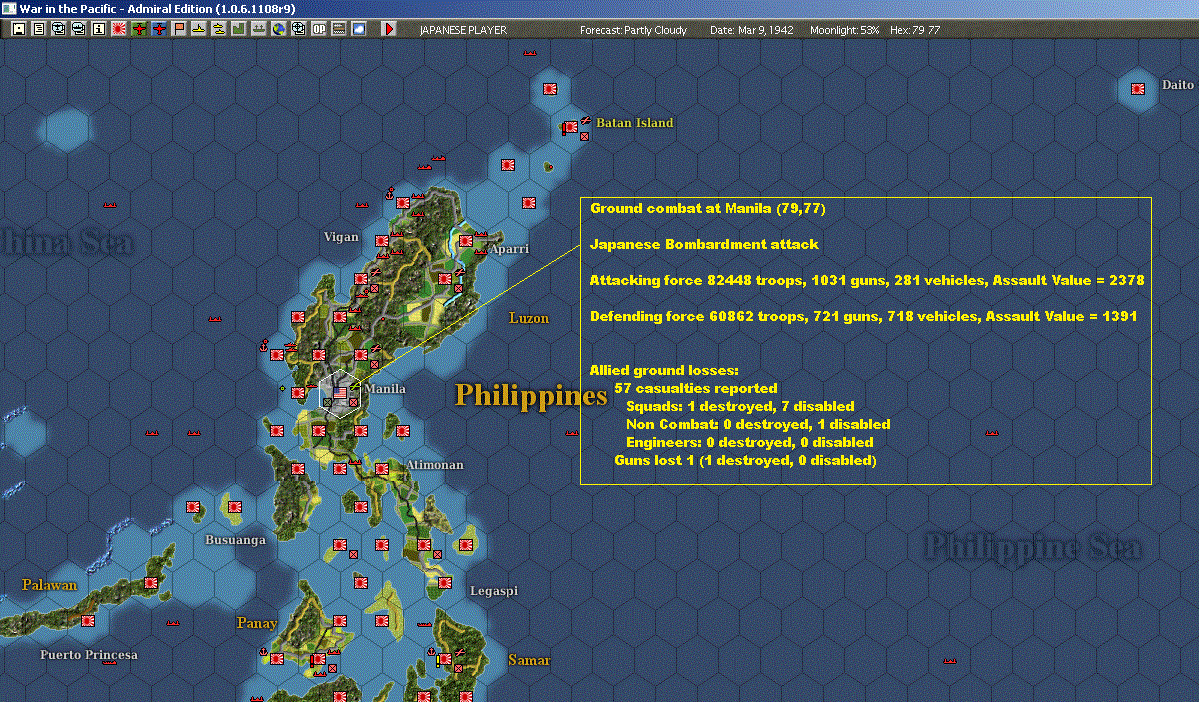1199x702 pixels.
Task: Select the US flag unit at Manila
Action: click(x=340, y=392)
